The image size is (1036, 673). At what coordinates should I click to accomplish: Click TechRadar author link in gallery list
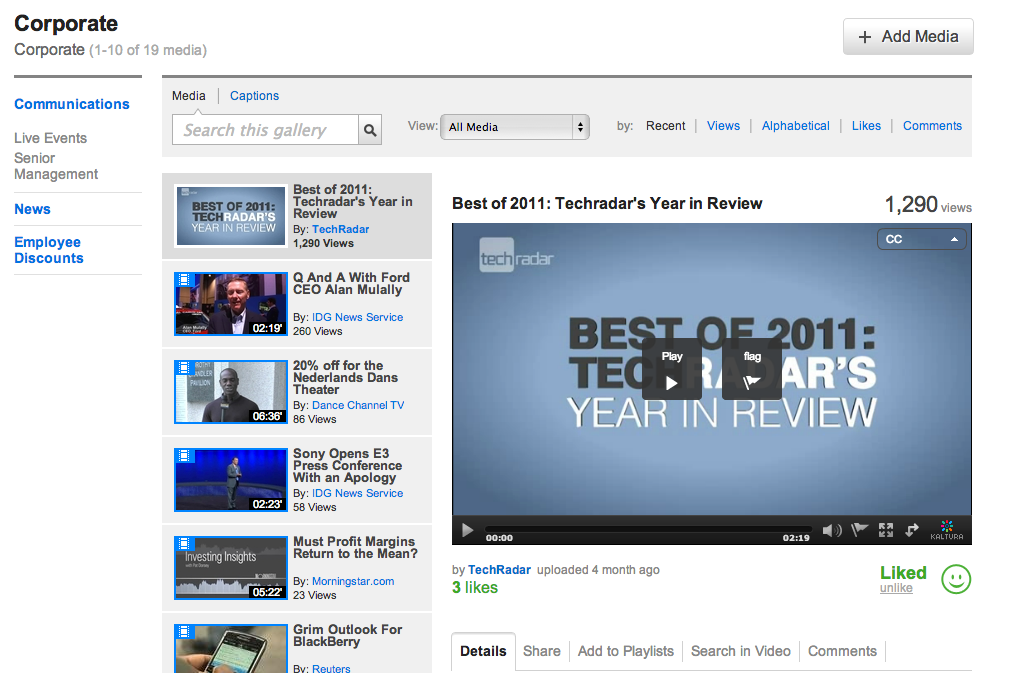pos(340,229)
